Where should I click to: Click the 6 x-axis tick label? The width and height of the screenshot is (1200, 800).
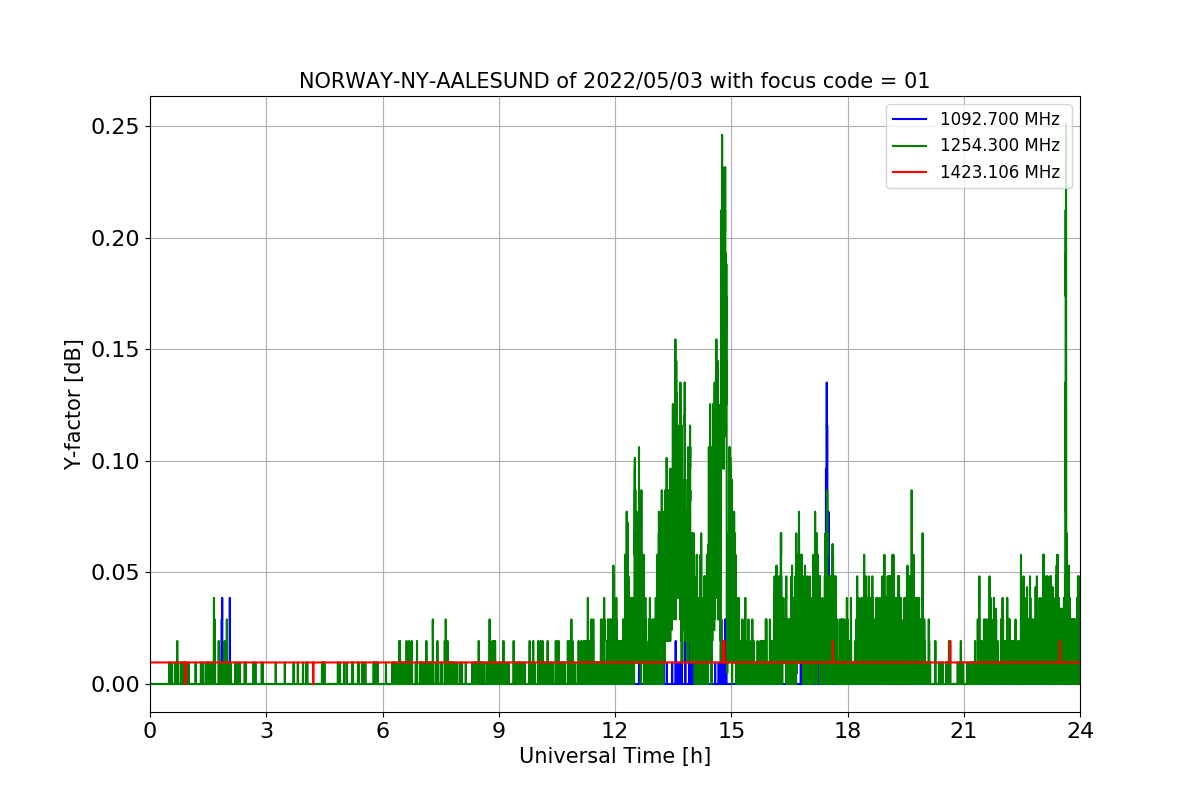pos(383,730)
